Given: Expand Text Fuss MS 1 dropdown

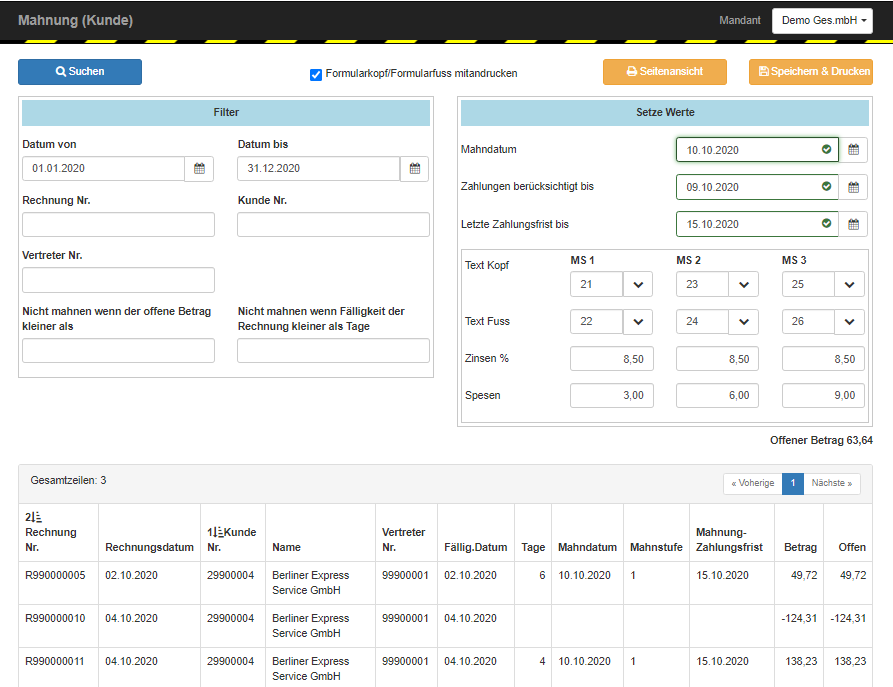Looking at the screenshot, I should [x=638, y=321].
